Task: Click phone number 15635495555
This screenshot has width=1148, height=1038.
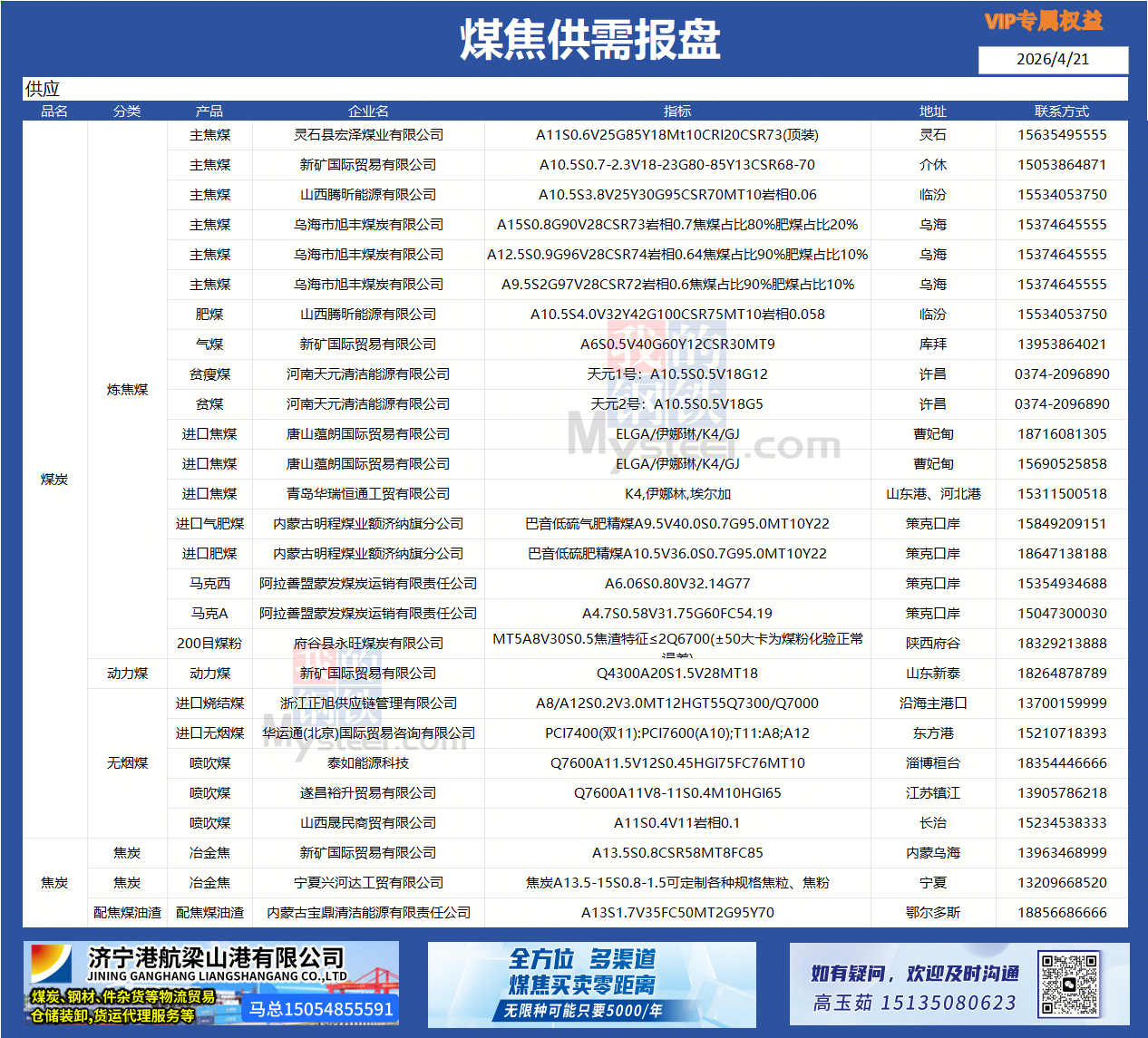Action: (1061, 135)
